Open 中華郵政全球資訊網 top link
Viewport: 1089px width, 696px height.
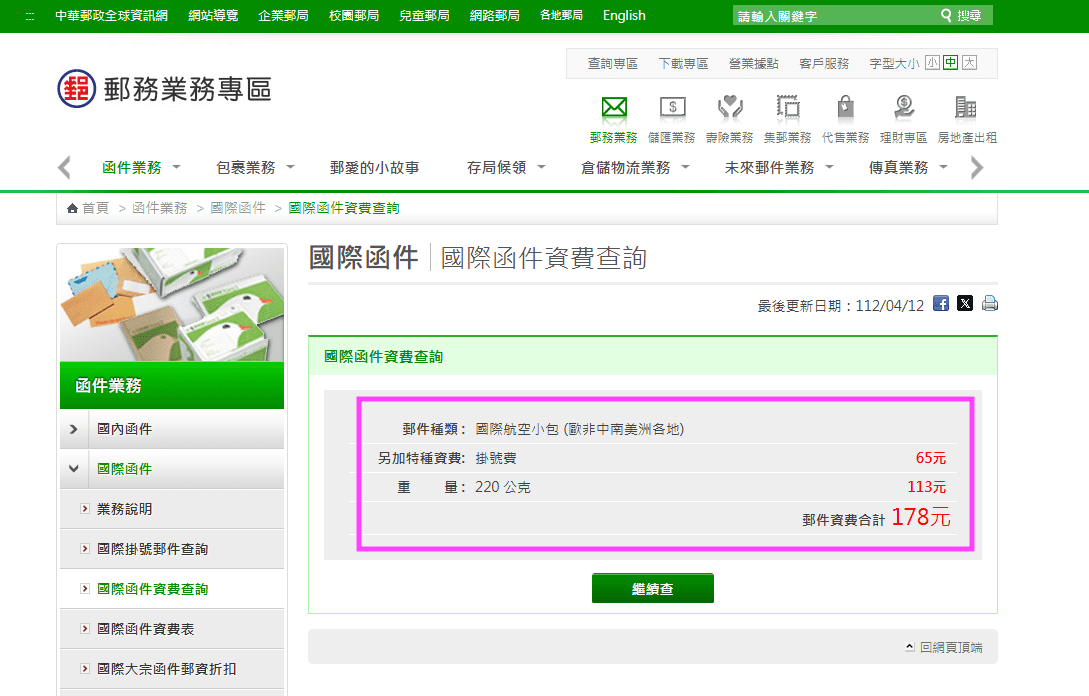coord(111,15)
